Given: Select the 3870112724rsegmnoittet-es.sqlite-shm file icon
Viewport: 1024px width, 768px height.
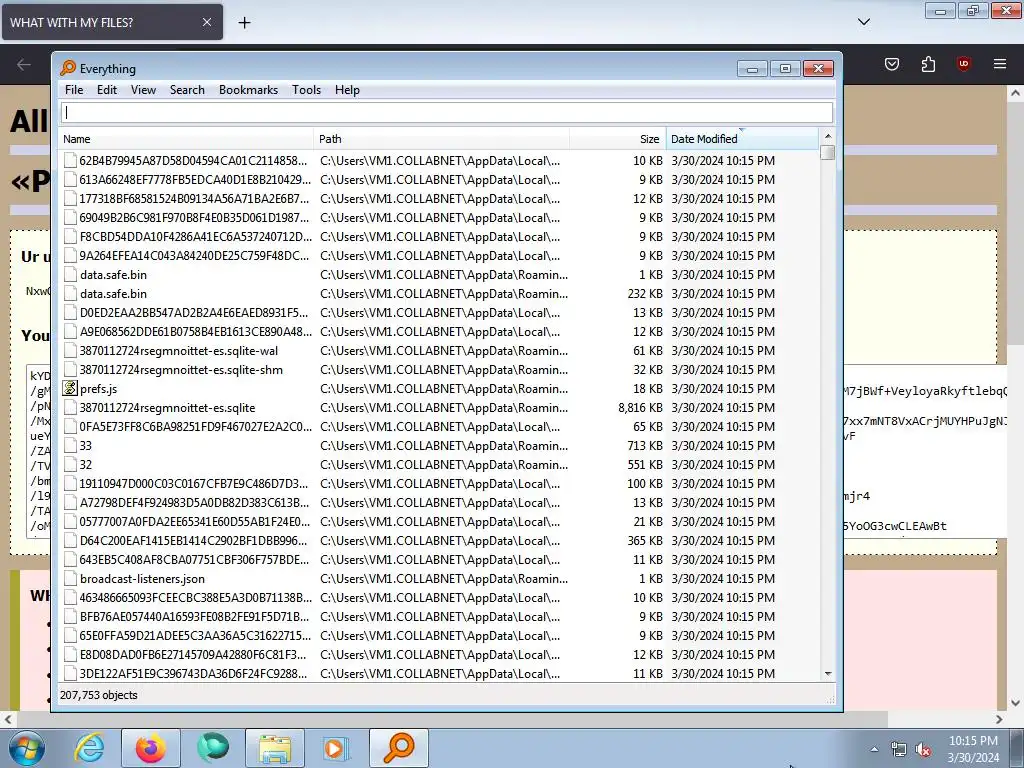Looking at the screenshot, I should (x=70, y=370).
